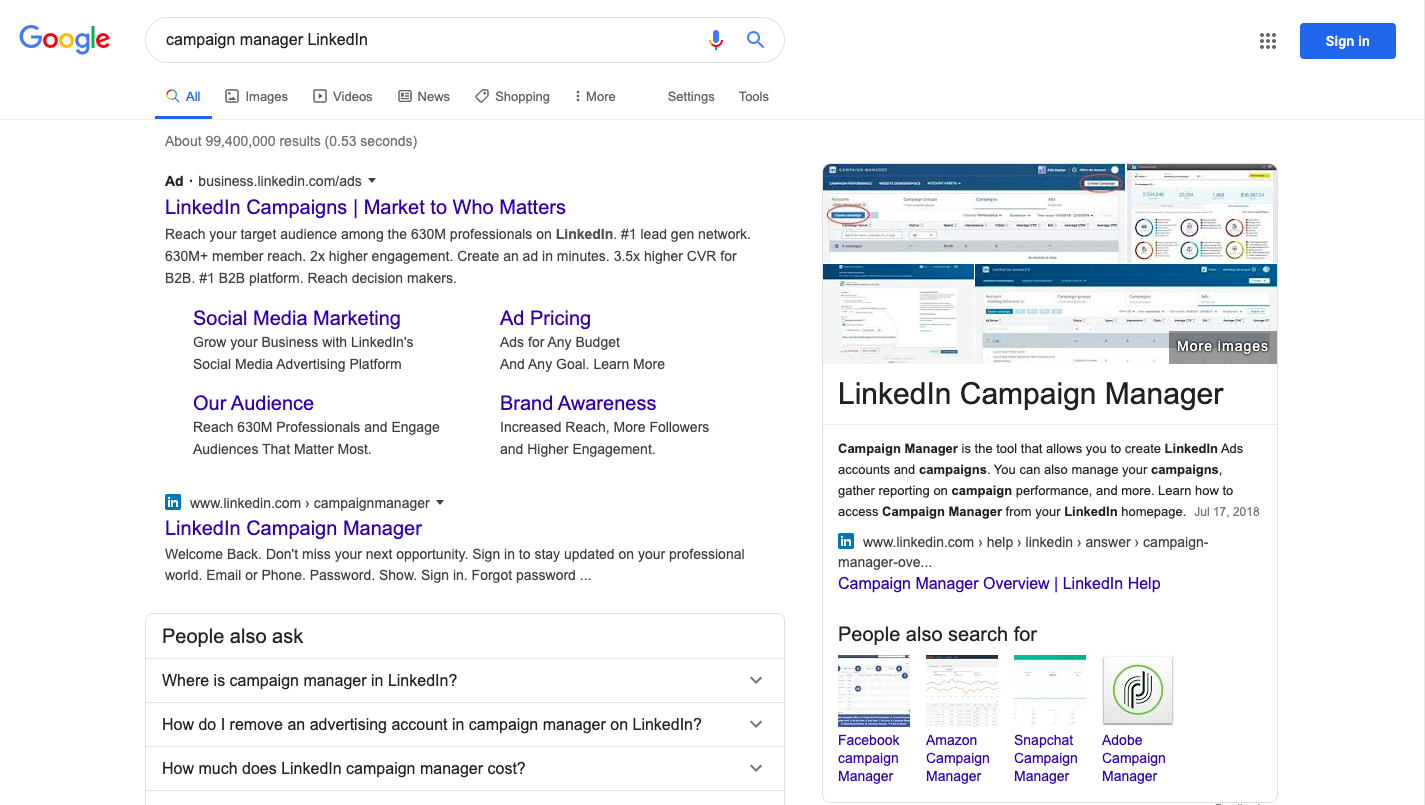Click Adobe Campaign Manager text link
Screen dimensions: 1425x805
[1133, 758]
